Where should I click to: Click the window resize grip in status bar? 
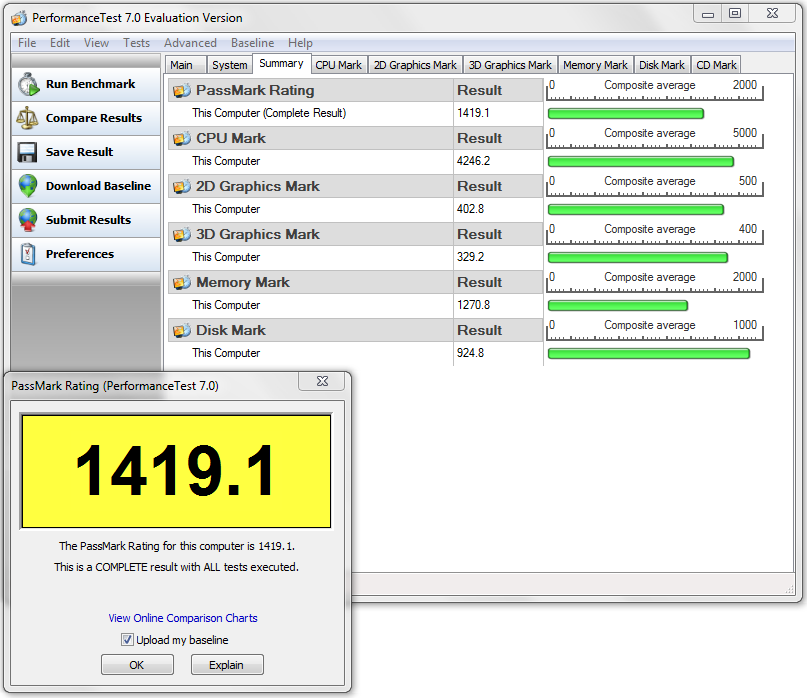click(x=790, y=589)
